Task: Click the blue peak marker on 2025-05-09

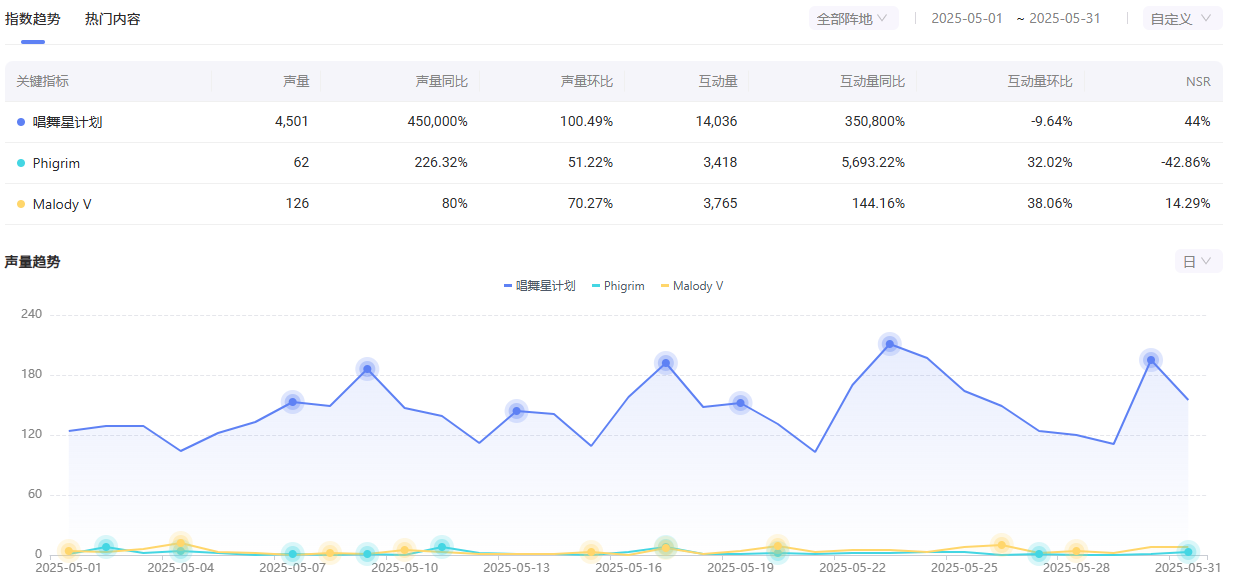Action: click(x=367, y=369)
